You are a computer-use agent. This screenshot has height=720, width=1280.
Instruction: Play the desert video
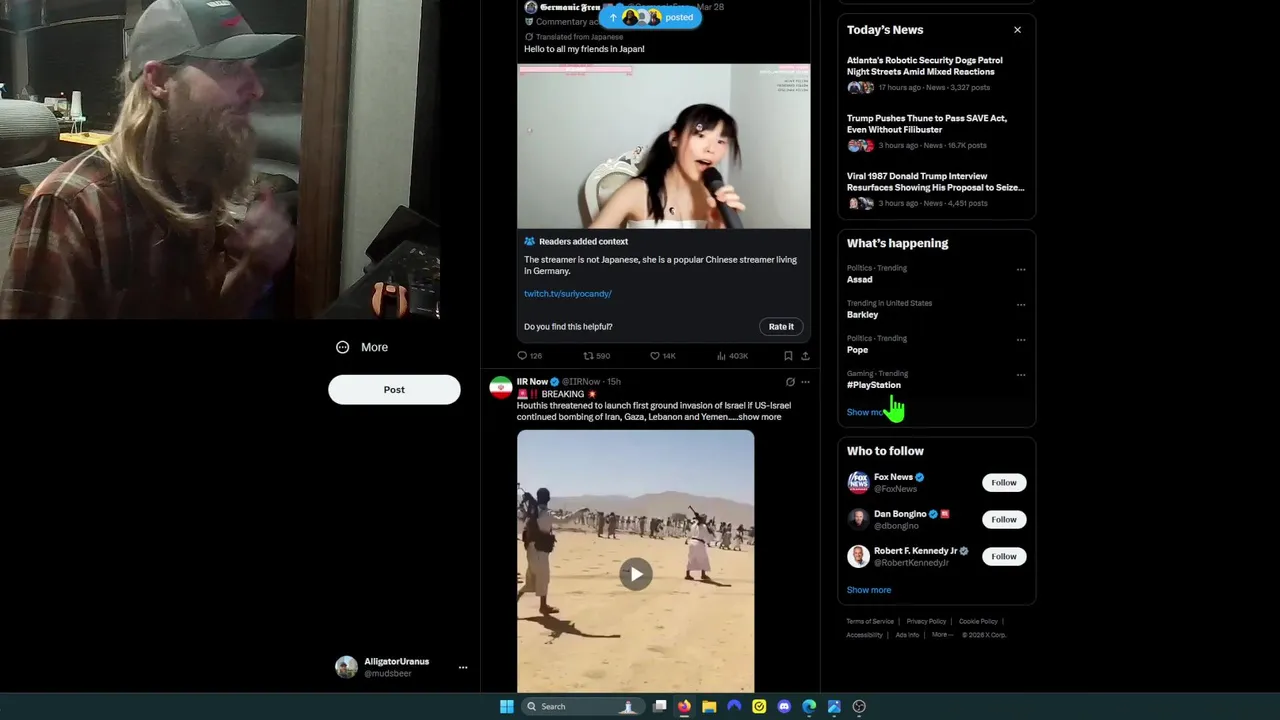click(x=635, y=574)
